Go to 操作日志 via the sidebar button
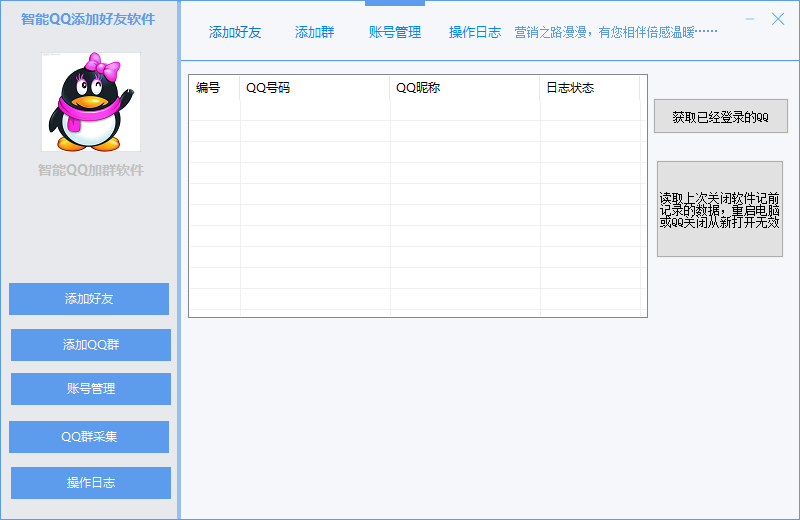Image resolution: width=800 pixels, height=520 pixels. (x=91, y=483)
